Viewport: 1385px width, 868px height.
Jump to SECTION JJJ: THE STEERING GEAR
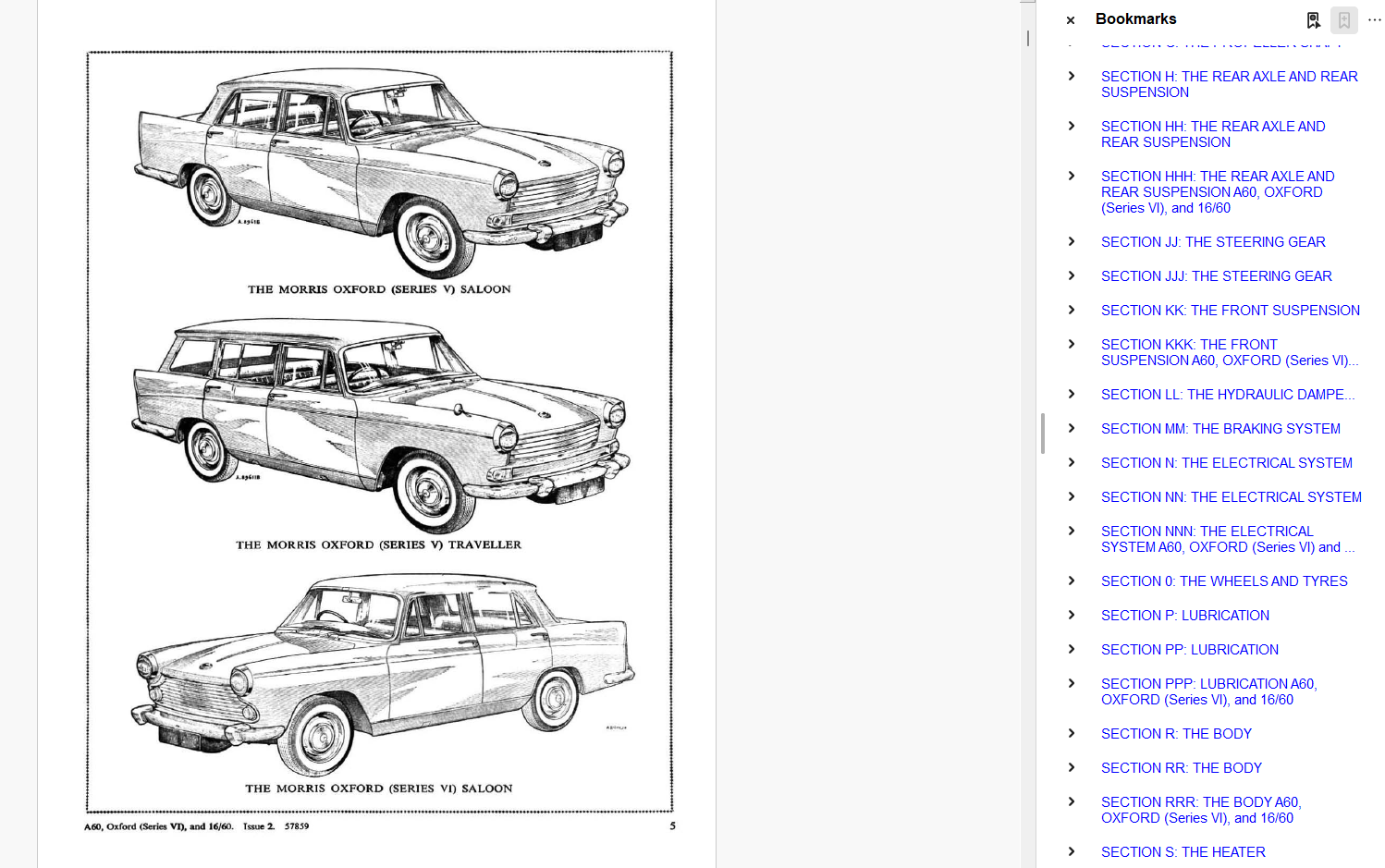click(1217, 276)
